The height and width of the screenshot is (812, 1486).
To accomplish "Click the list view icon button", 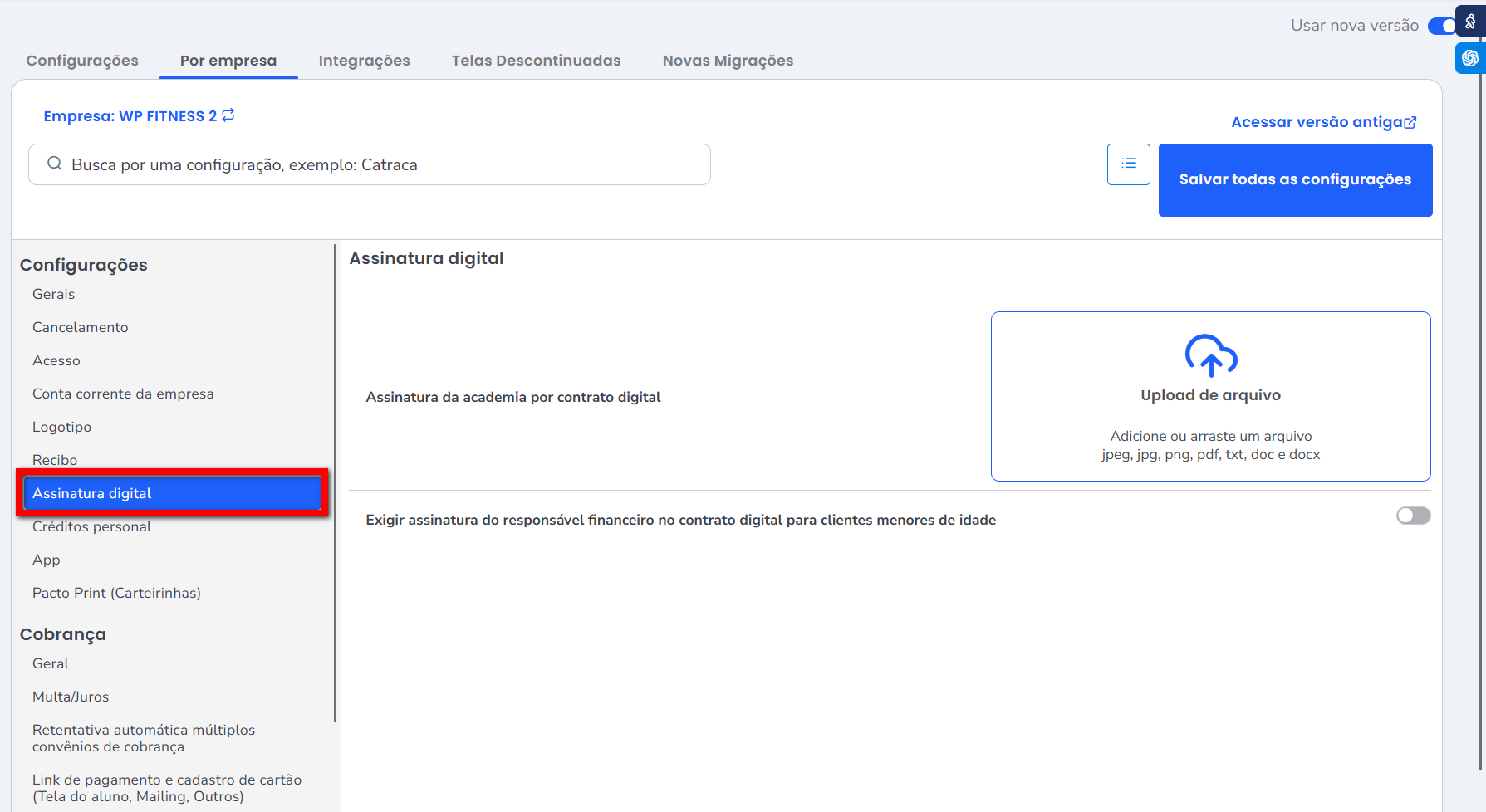I will point(1128,164).
